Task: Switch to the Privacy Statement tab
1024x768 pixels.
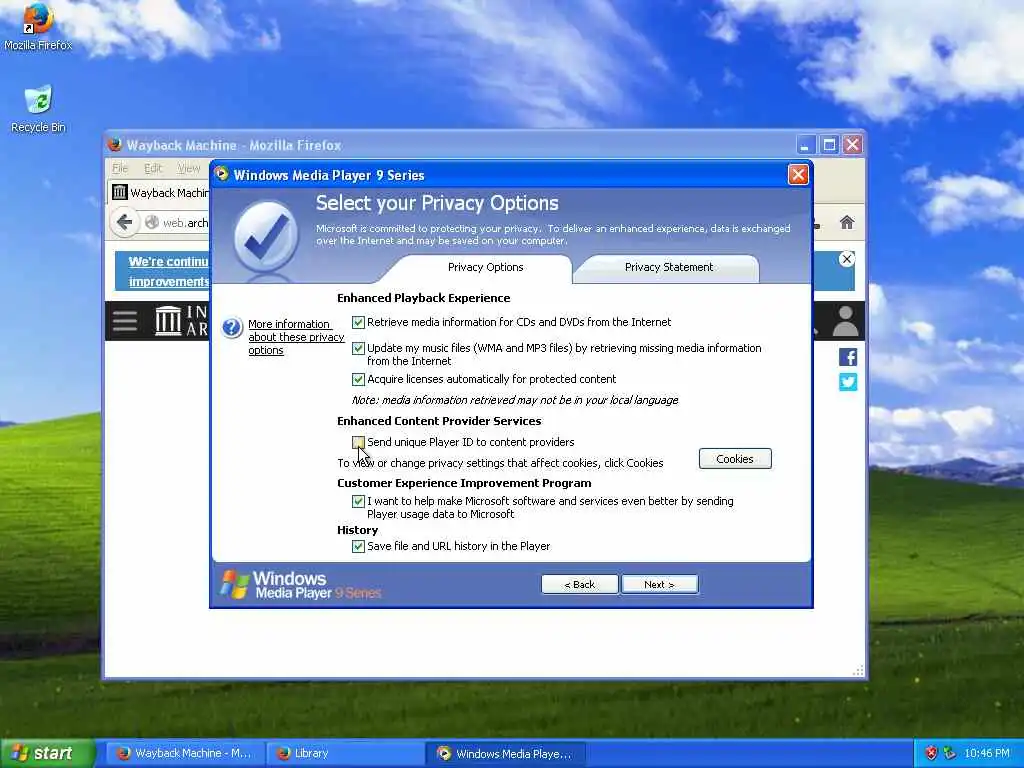Action: pos(669,268)
